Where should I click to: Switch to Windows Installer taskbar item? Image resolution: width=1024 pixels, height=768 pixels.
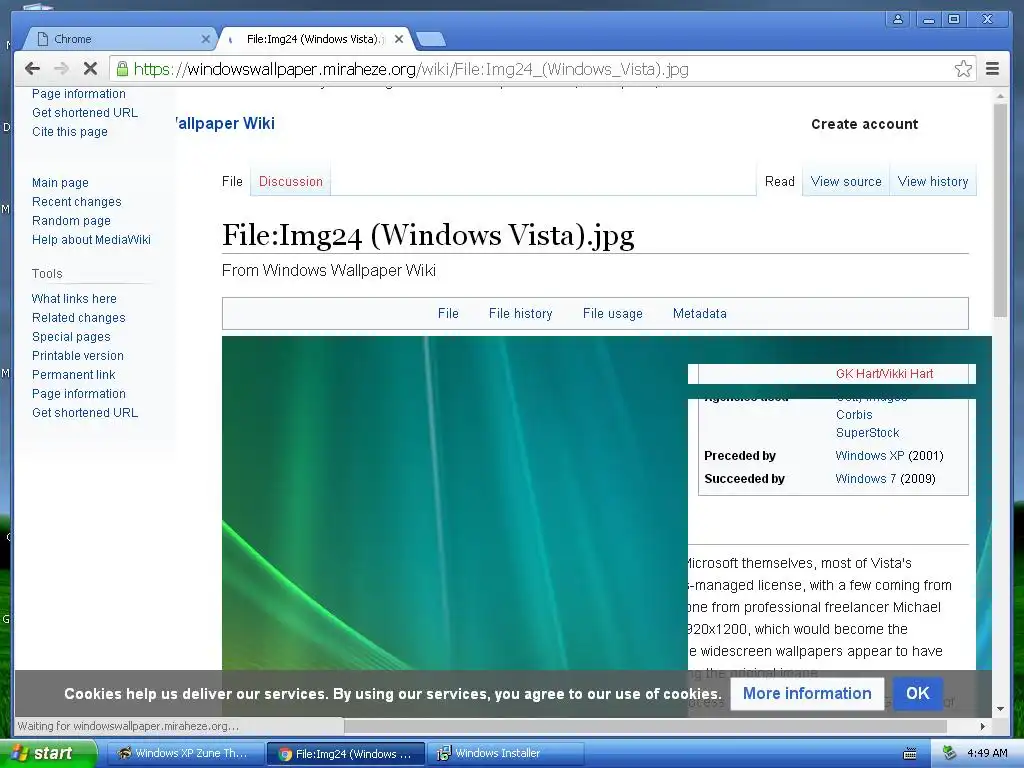(505, 753)
